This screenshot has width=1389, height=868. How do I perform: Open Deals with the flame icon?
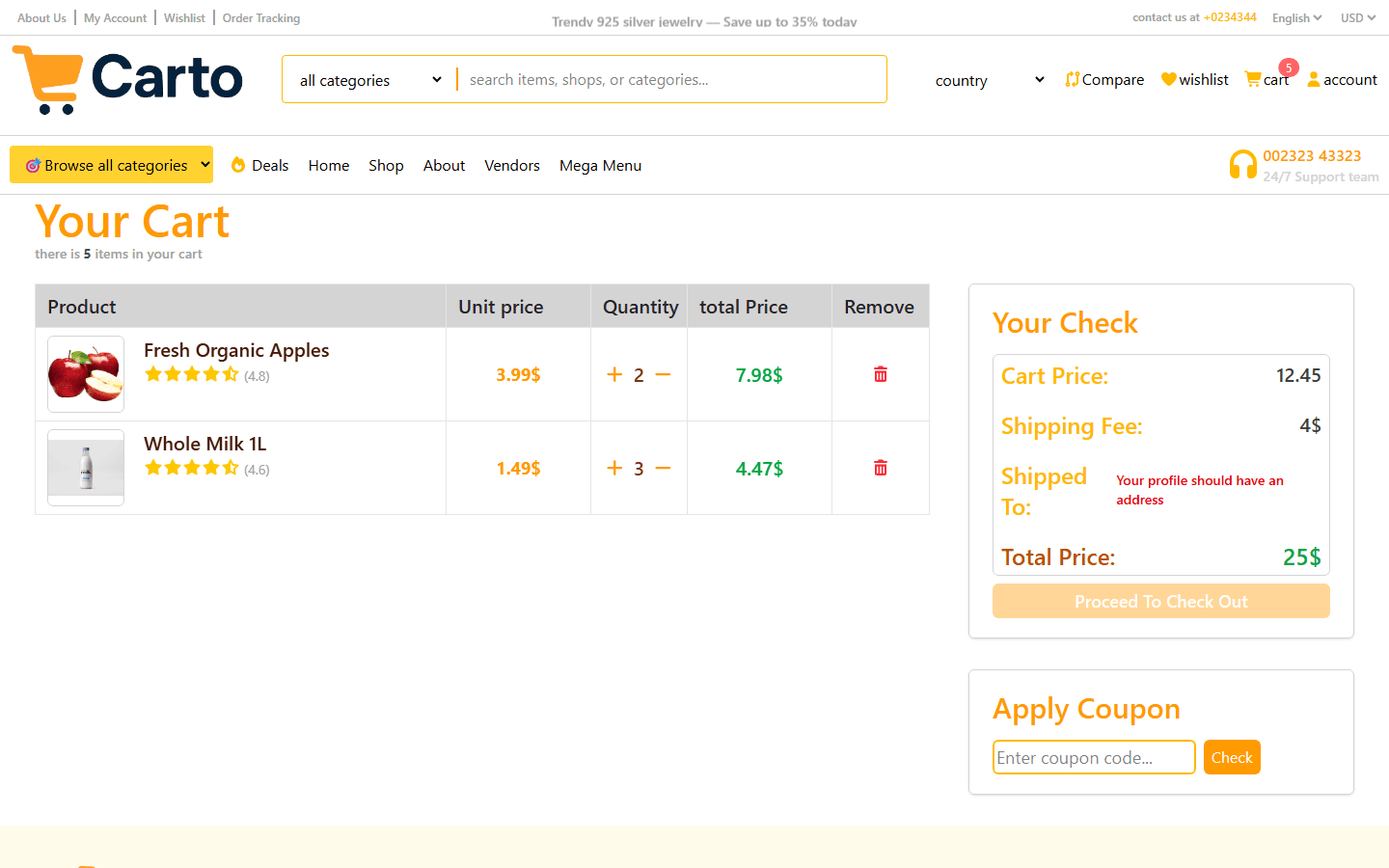point(259,165)
